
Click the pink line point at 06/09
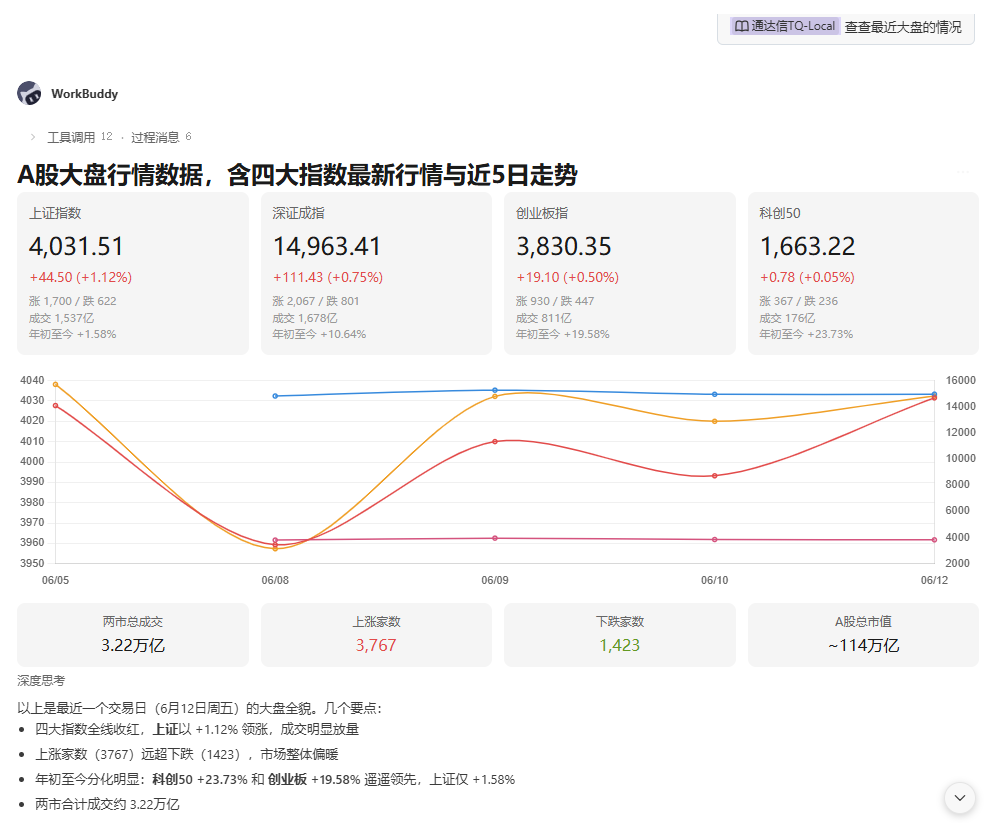click(x=495, y=538)
